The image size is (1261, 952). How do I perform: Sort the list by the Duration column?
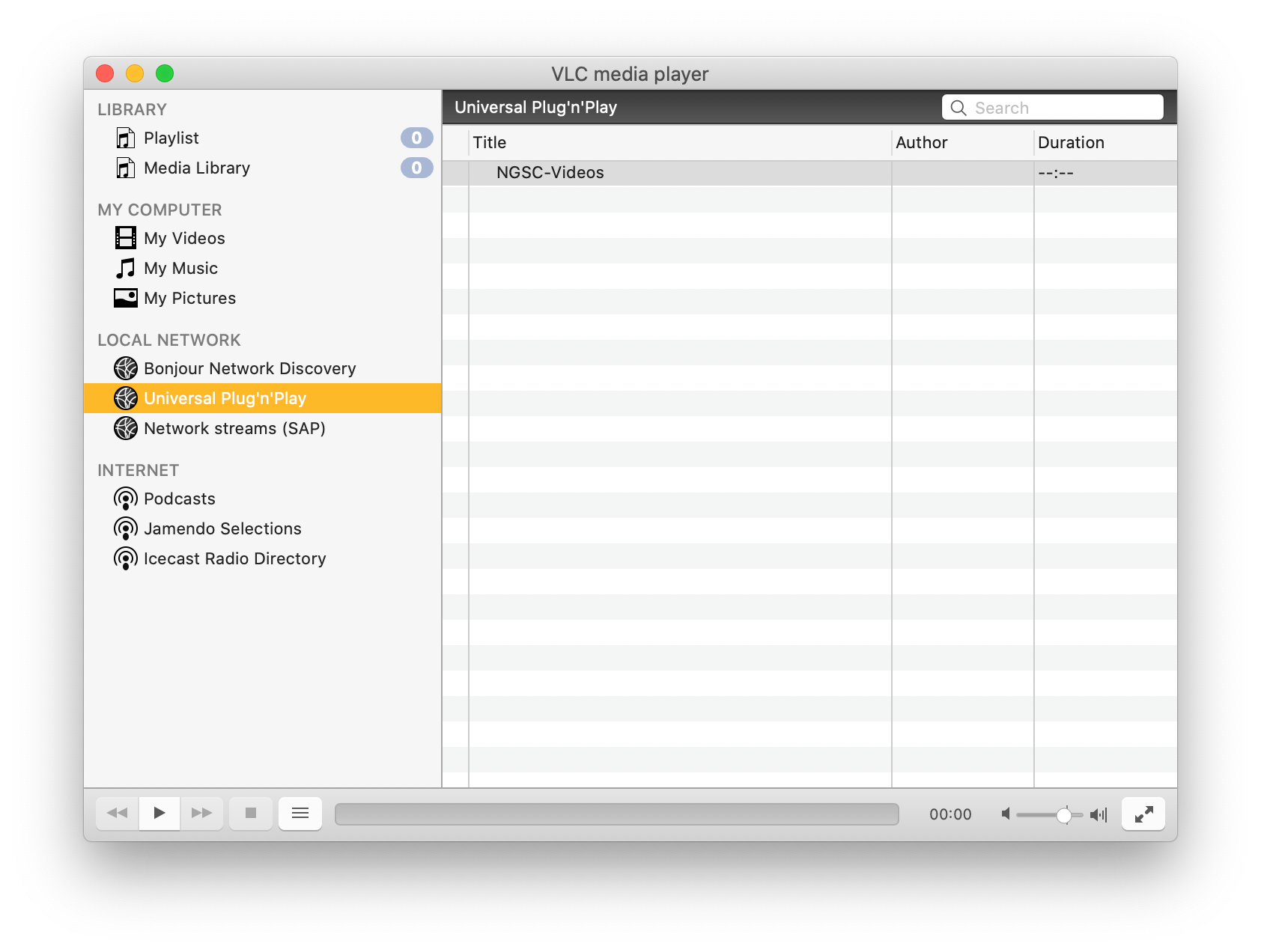click(x=1105, y=142)
